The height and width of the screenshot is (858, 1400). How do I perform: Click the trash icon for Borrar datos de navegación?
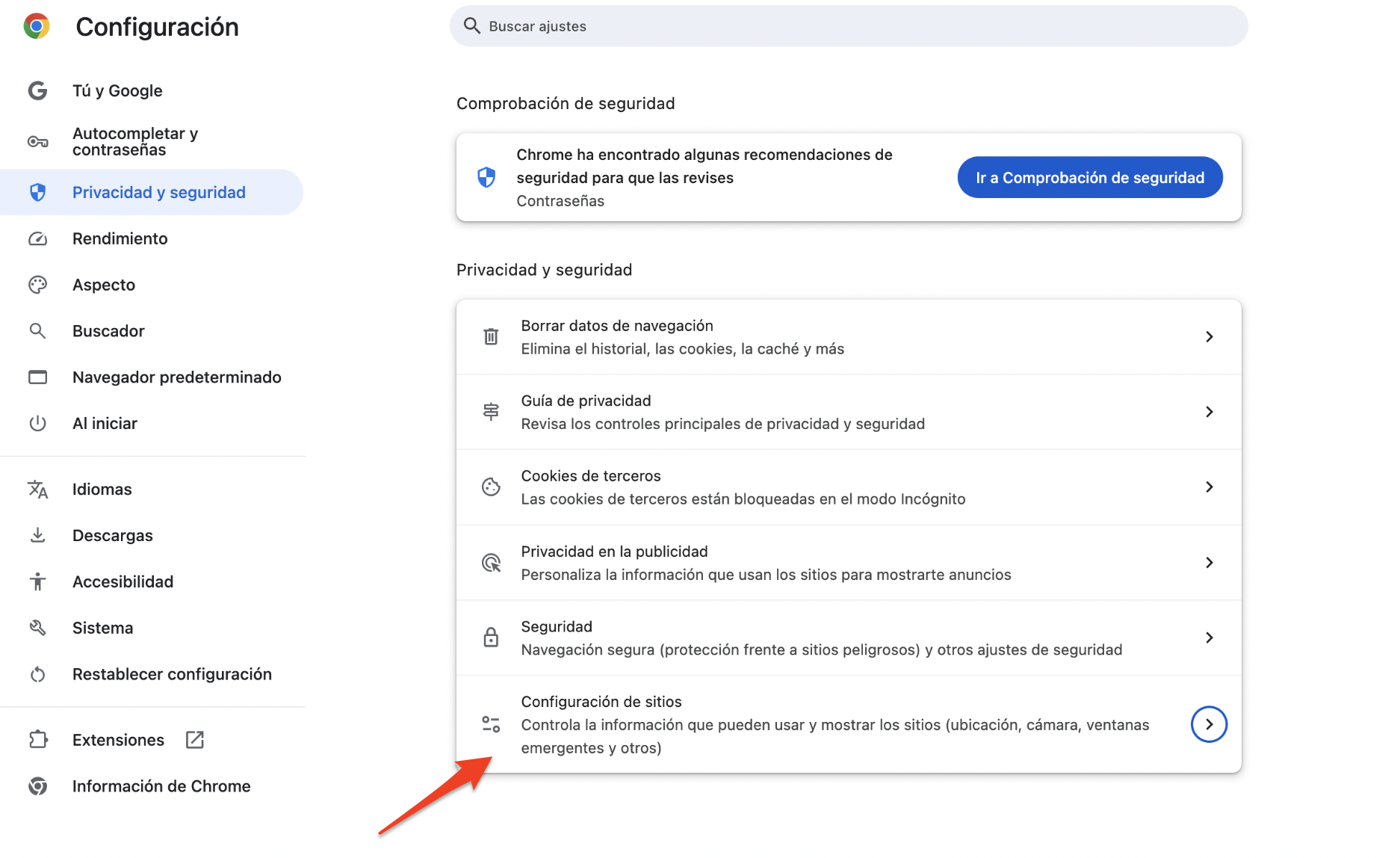click(x=491, y=336)
